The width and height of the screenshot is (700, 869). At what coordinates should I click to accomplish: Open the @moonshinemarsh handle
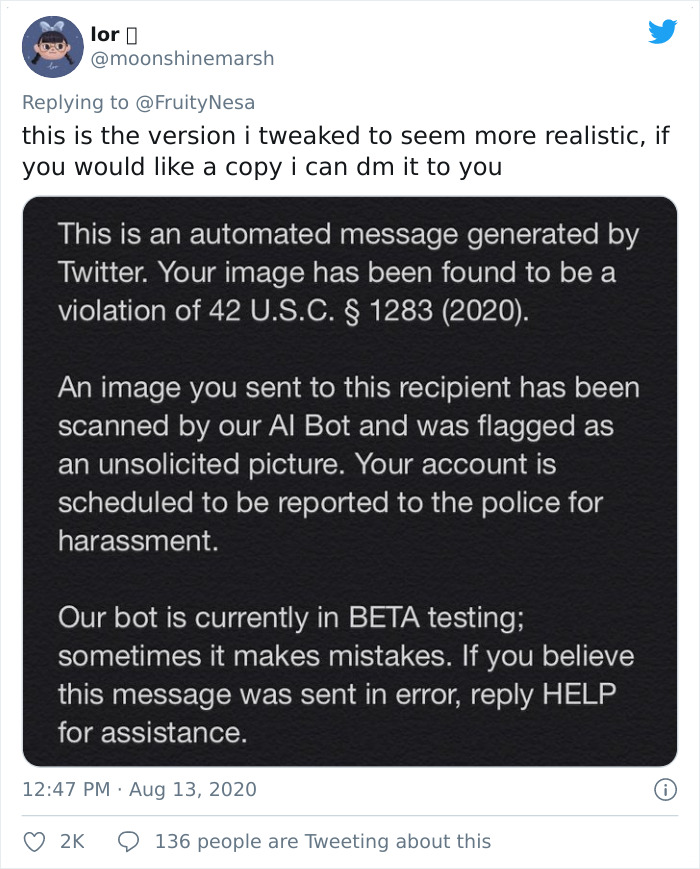pyautogui.click(x=181, y=59)
